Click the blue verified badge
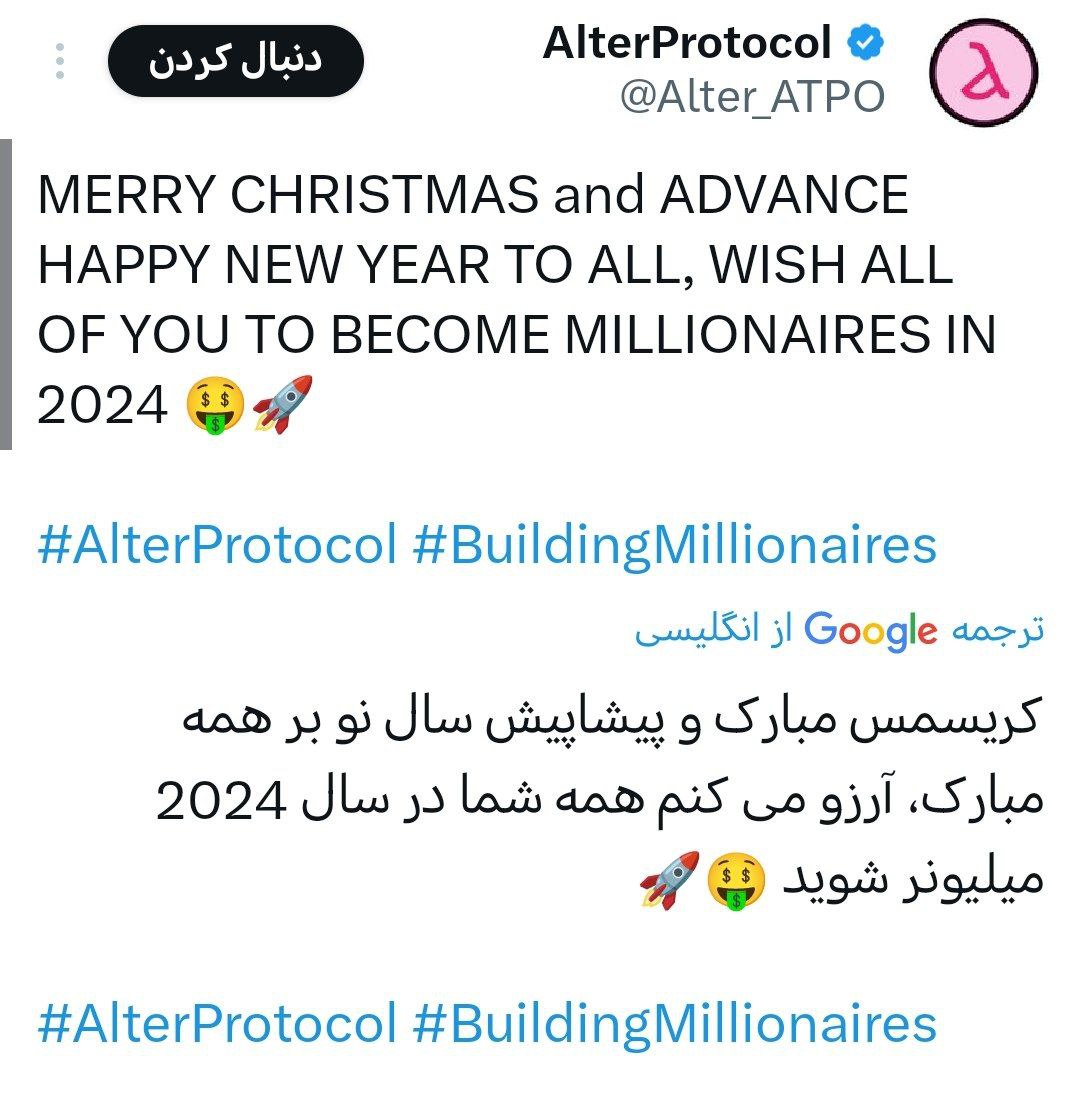 point(866,43)
